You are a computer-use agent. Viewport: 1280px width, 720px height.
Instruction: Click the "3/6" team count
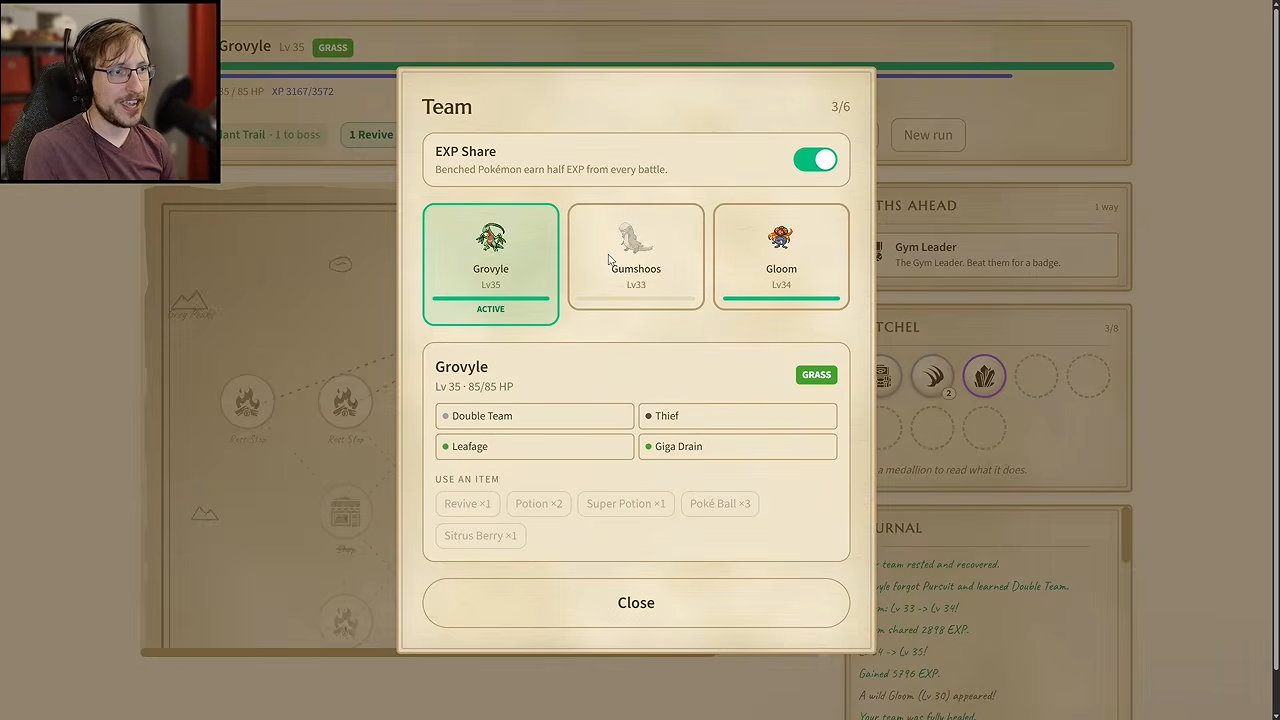(x=841, y=107)
